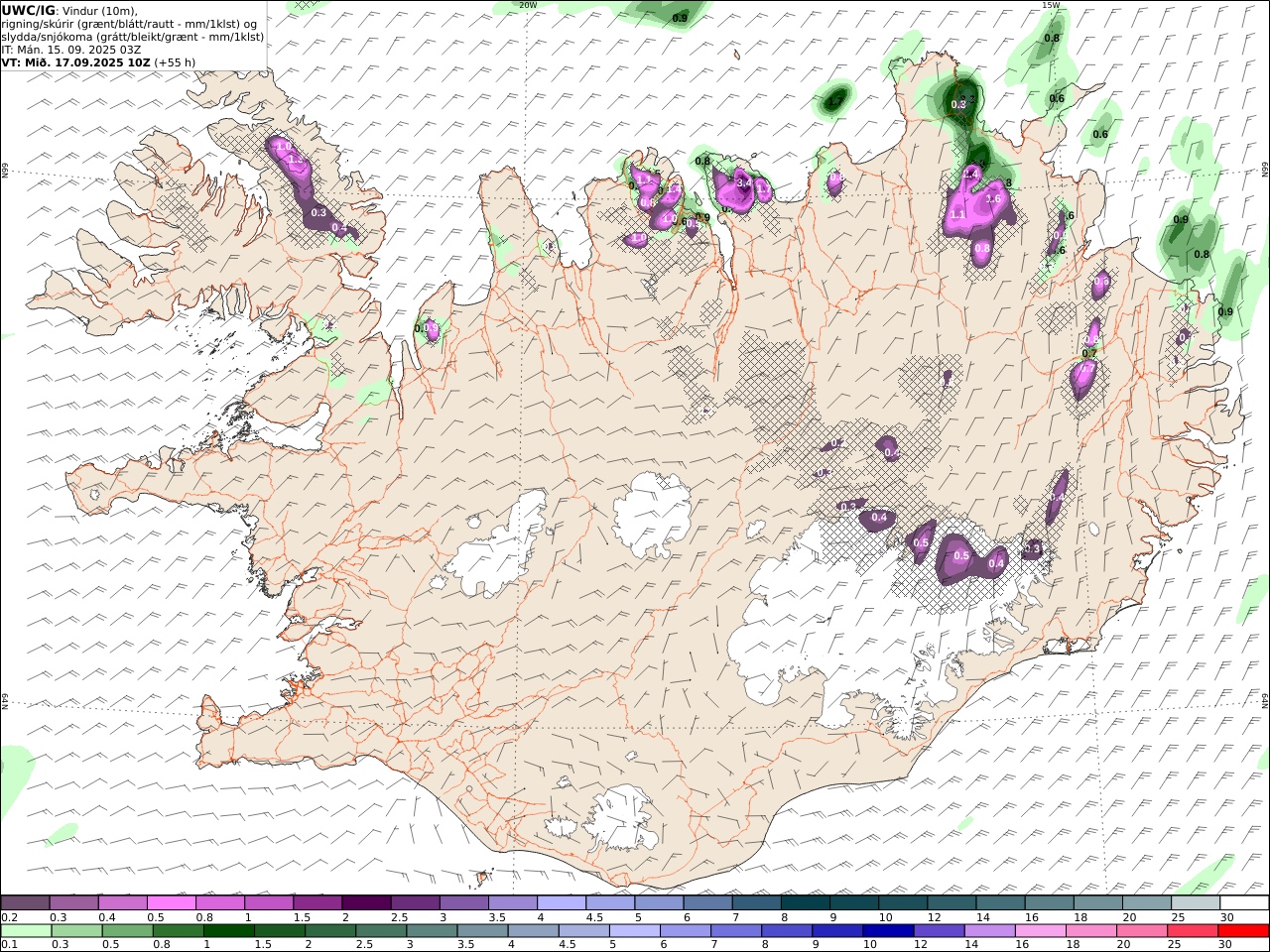Screen dimensions: 1270x952
Task: Pick the 0.5 swatch in the lower rain legend
Action: (127, 931)
